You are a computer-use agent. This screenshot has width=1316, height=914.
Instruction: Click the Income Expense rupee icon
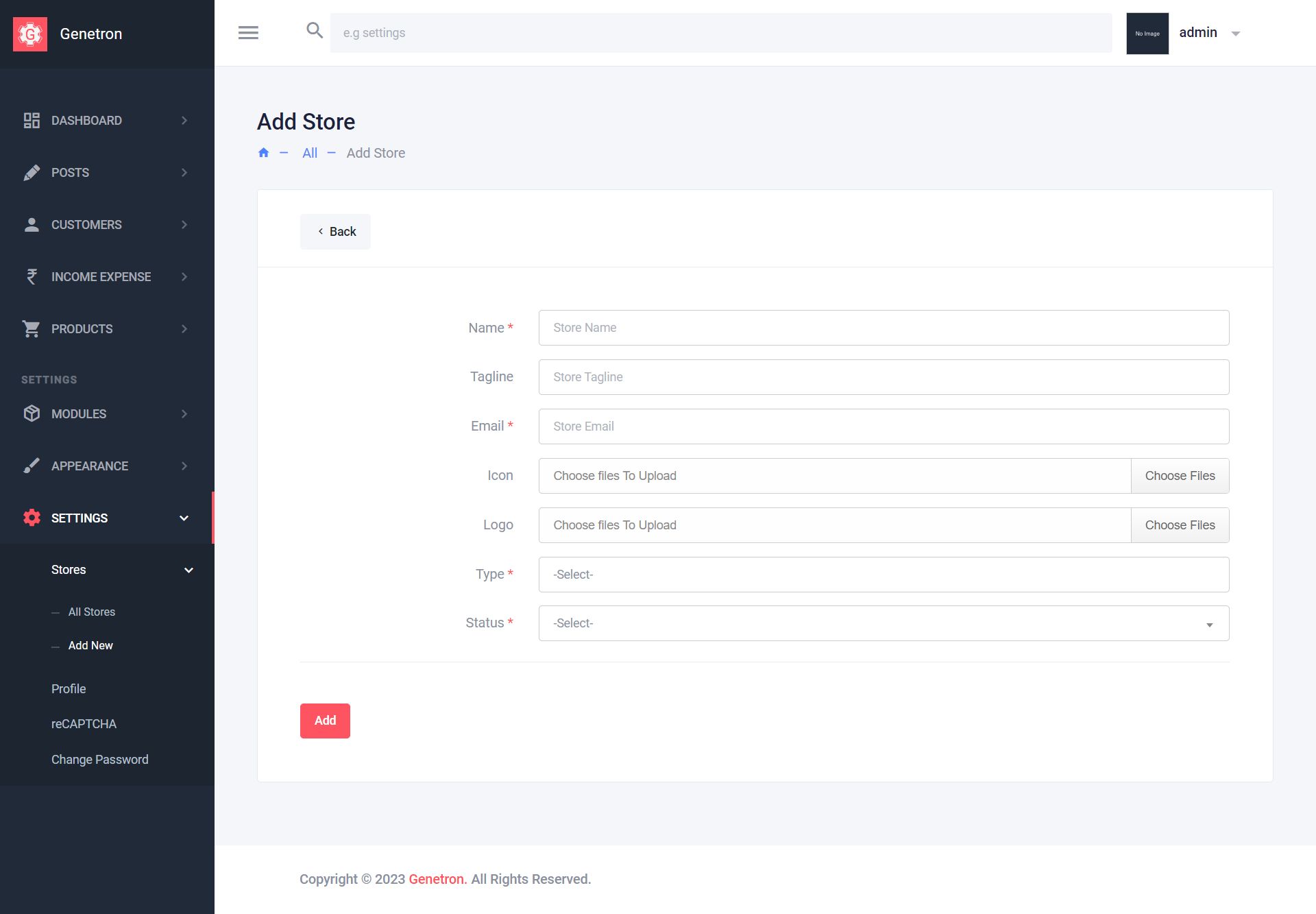(x=32, y=277)
